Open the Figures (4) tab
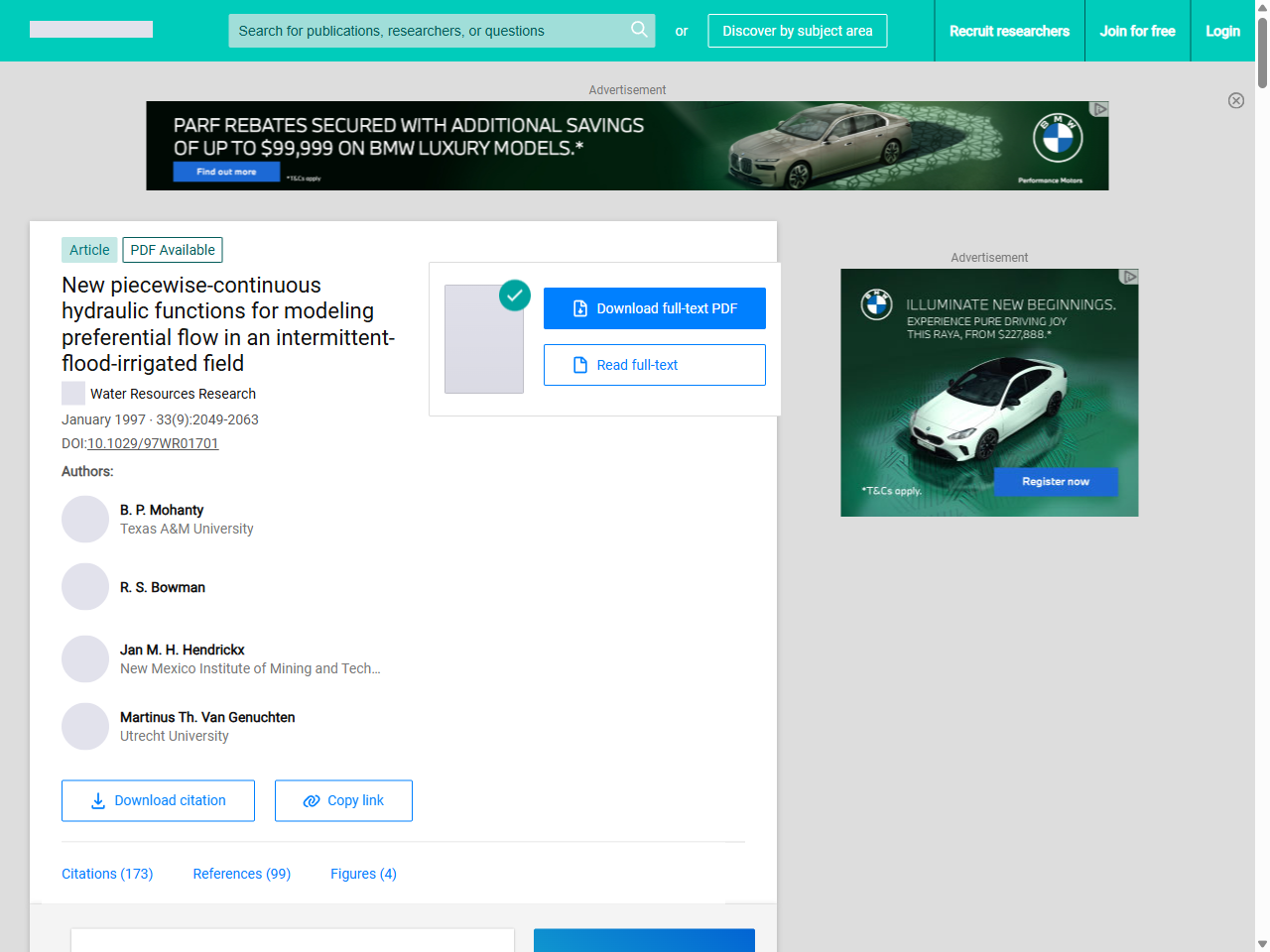The image size is (1270, 952). tap(363, 874)
